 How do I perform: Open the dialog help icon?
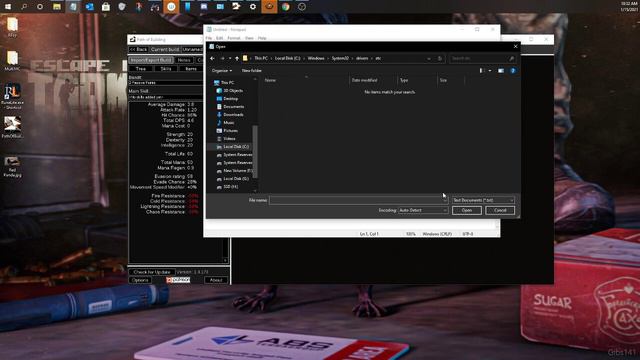[x=513, y=71]
